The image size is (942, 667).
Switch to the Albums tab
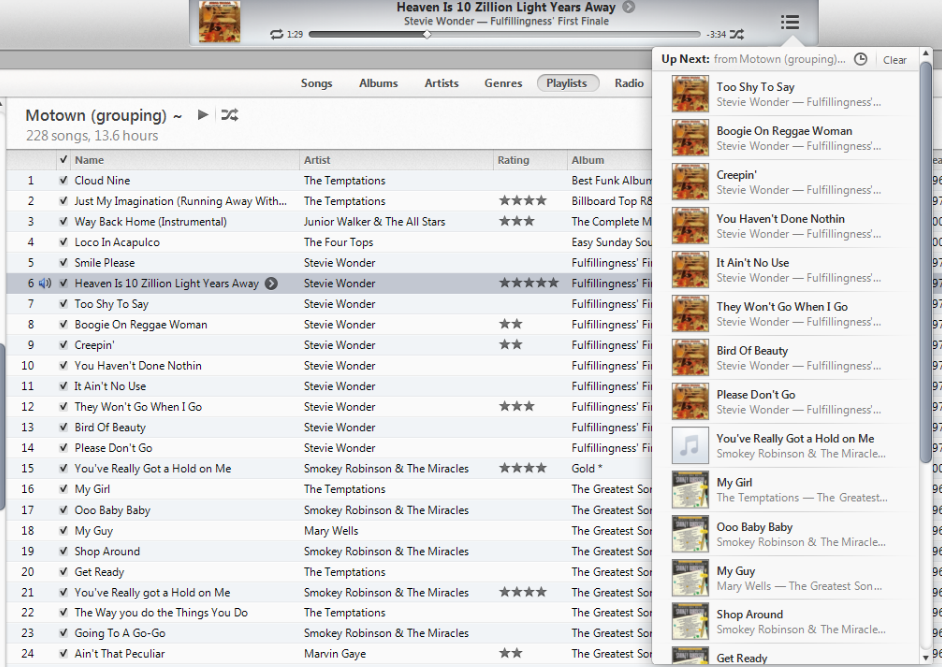pos(378,83)
